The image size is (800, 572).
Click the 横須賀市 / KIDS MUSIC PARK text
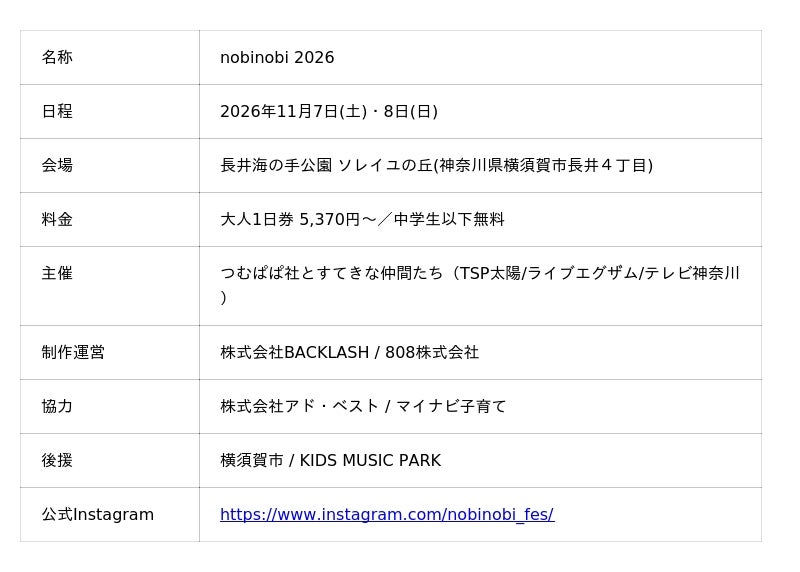pos(330,460)
